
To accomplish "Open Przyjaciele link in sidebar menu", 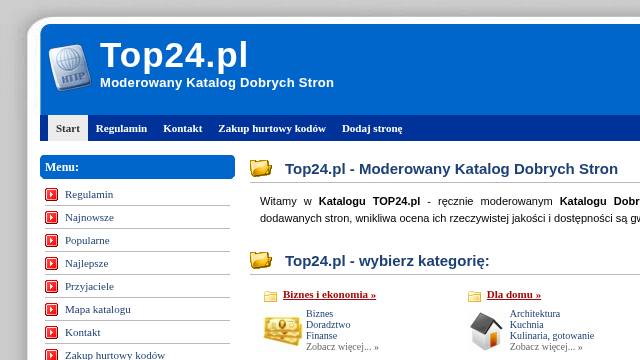I will [89, 287].
